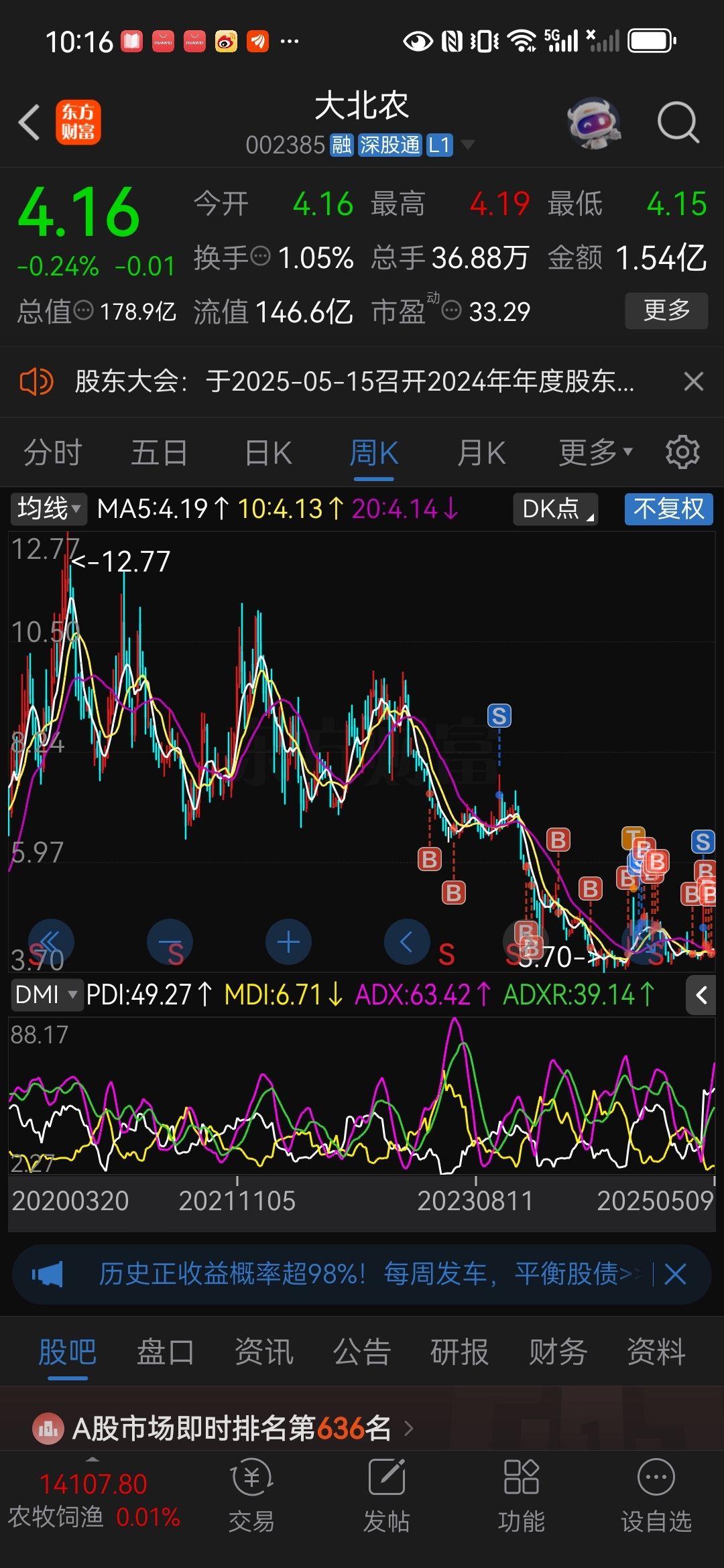Viewport: 724px width, 1568px height.
Task: Tap the double-left rewind chart button
Action: tap(51, 941)
